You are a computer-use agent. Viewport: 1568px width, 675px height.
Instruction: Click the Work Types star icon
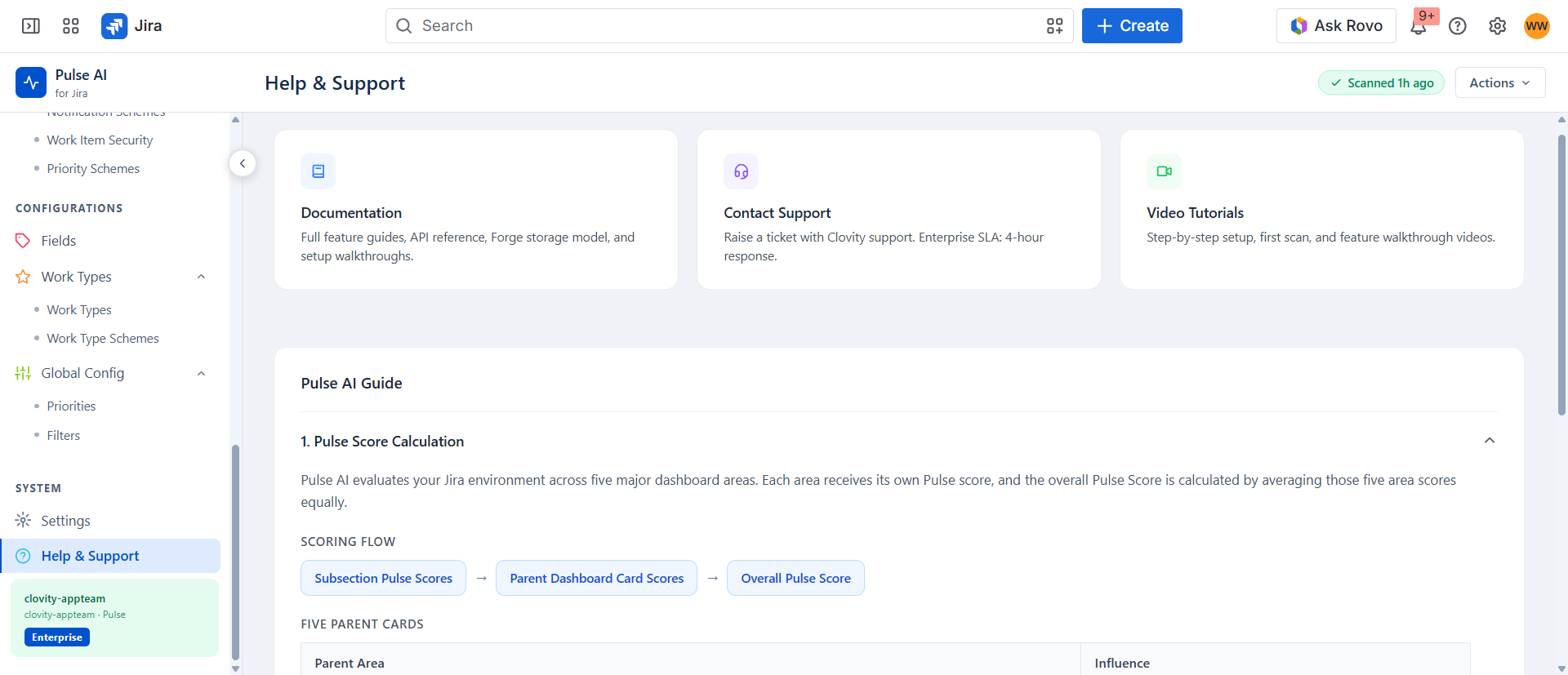click(23, 277)
